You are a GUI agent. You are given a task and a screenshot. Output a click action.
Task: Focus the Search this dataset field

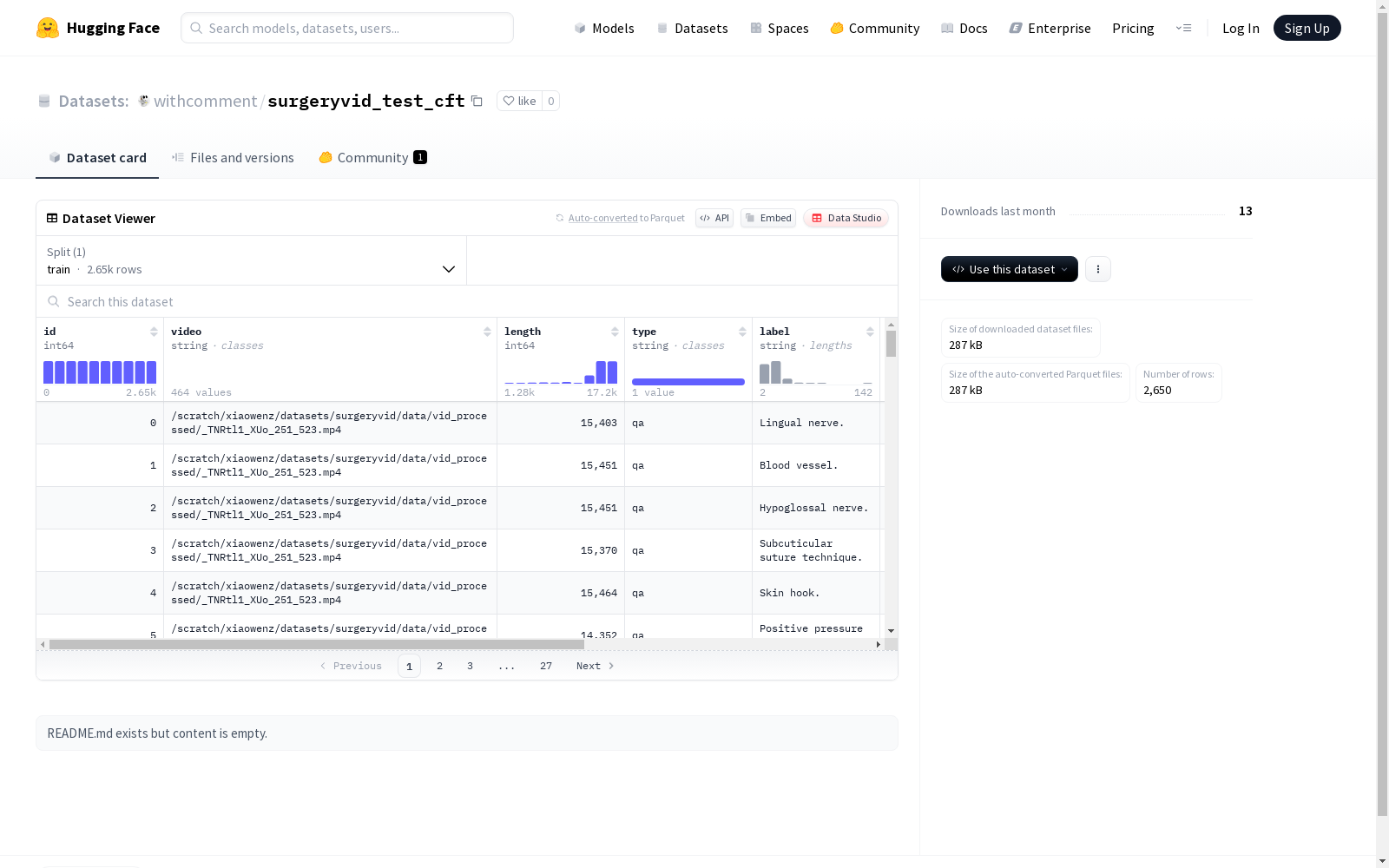point(467,301)
